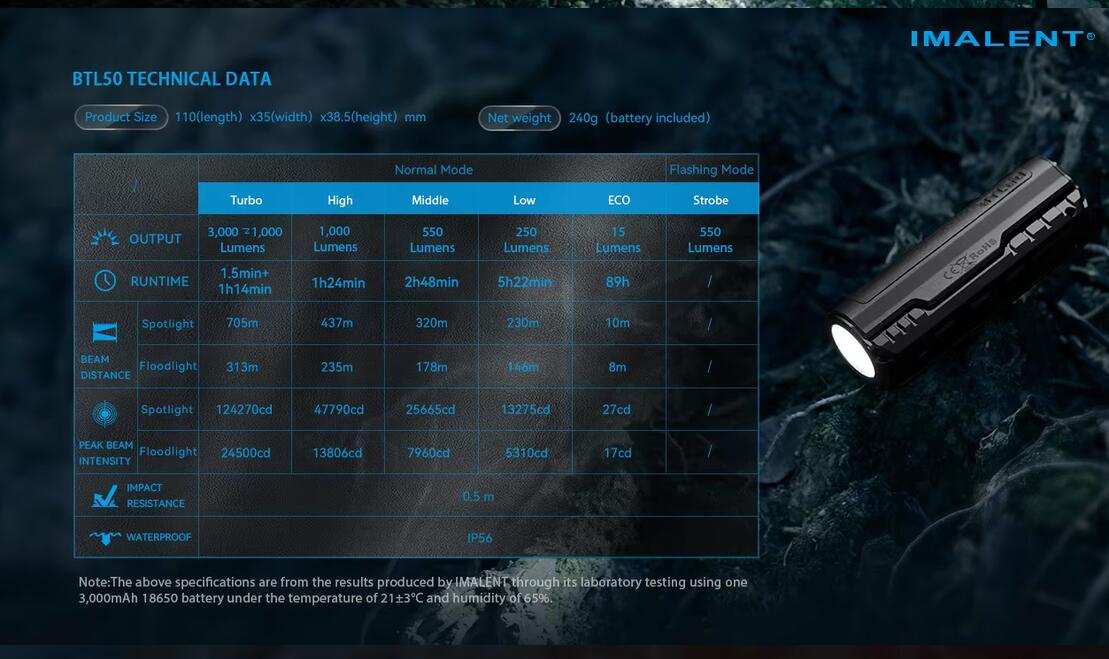Click the 89h ECO runtime cell
Viewport: 1109px width, 659px height.
click(x=617, y=282)
